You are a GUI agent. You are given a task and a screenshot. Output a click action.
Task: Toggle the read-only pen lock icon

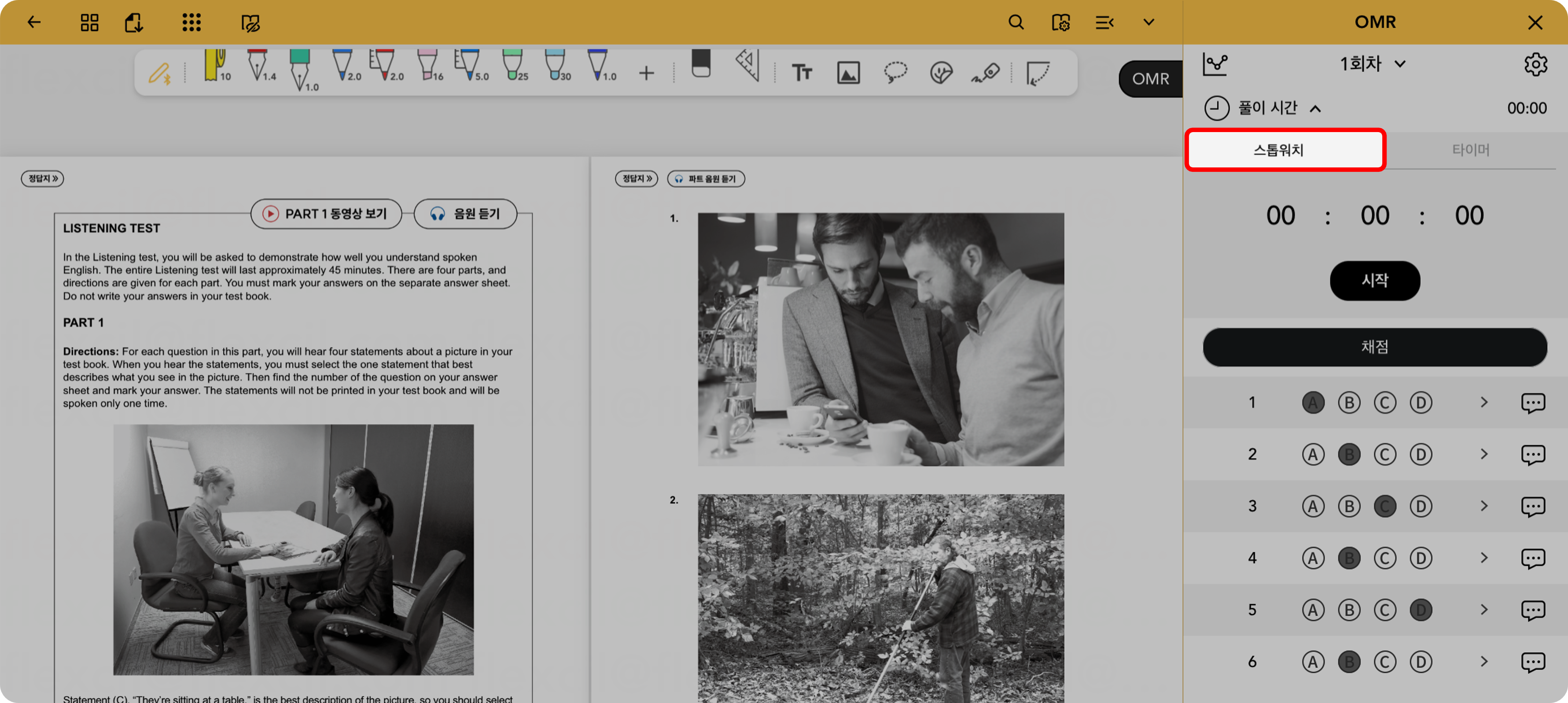[250, 23]
